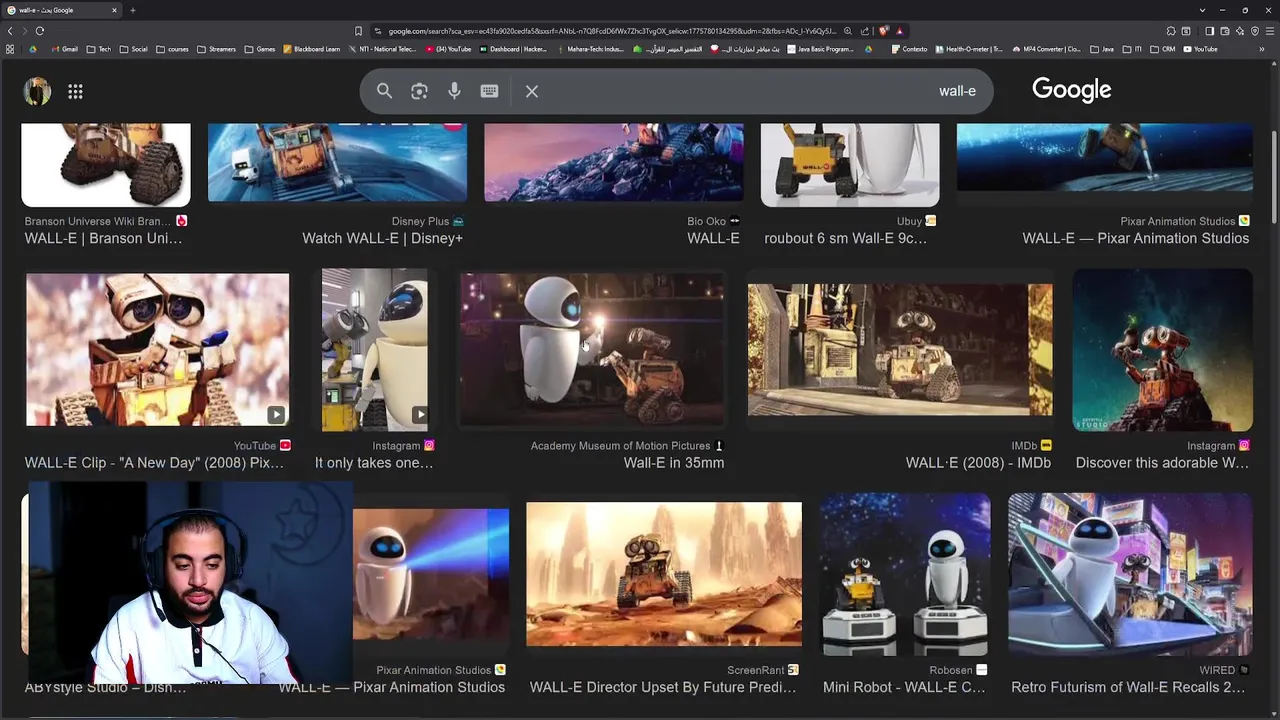Image resolution: width=1280 pixels, height=720 pixels.
Task: Open the Blackboard Learn bookmark
Action: point(312,49)
